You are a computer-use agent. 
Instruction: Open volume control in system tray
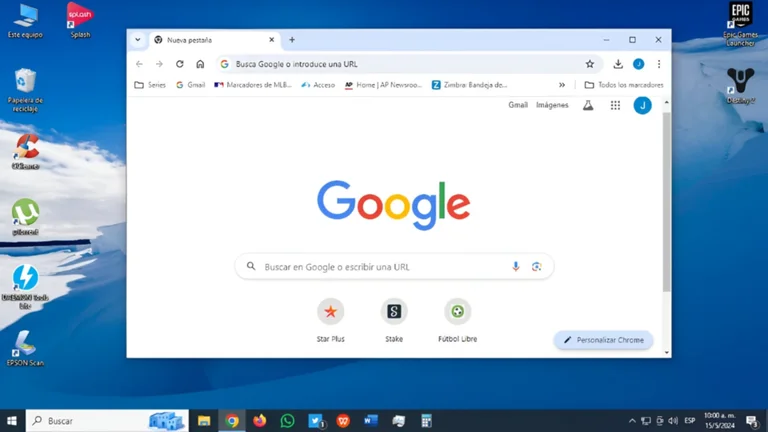click(673, 421)
